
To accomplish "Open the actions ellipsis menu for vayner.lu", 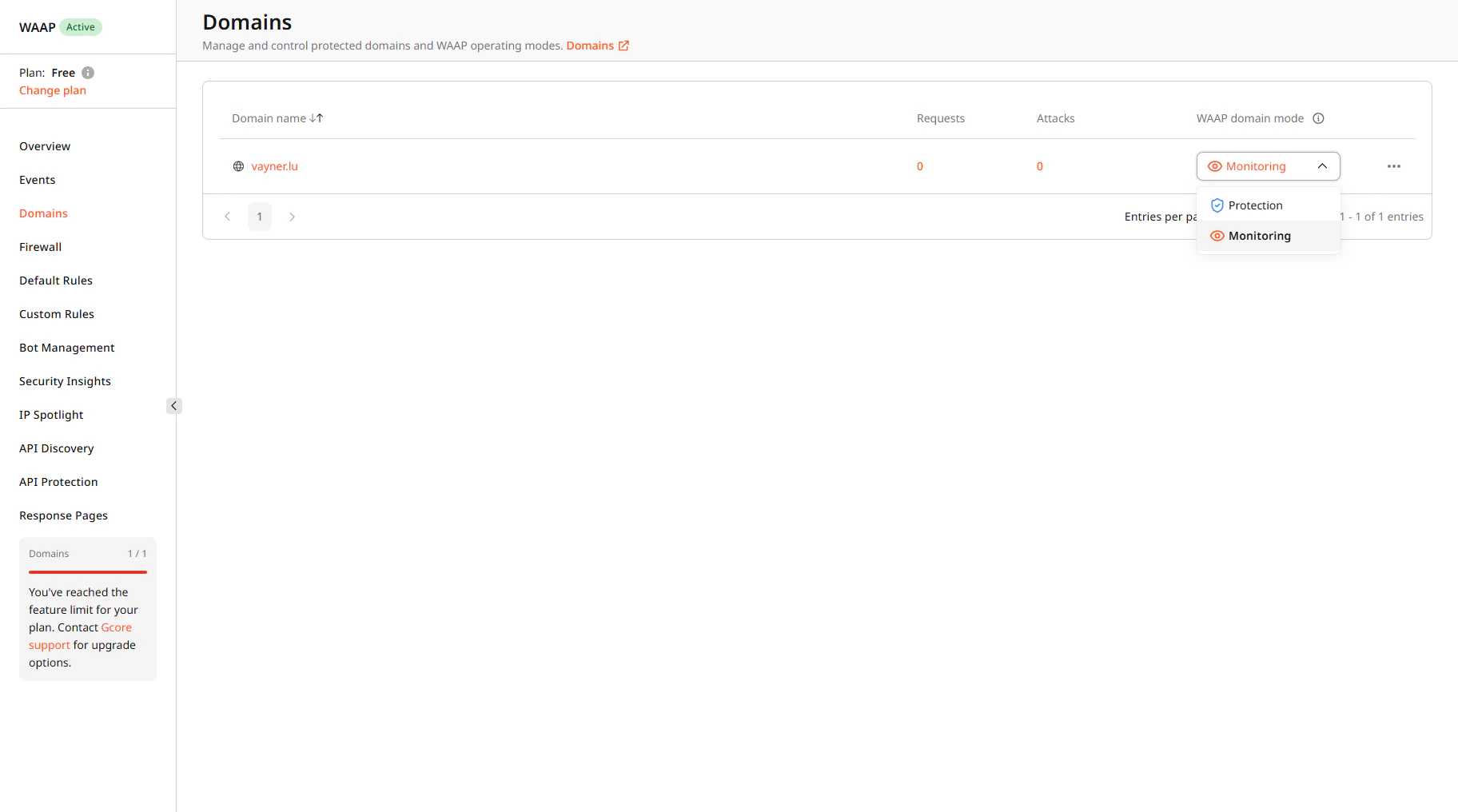I will 1393,165.
